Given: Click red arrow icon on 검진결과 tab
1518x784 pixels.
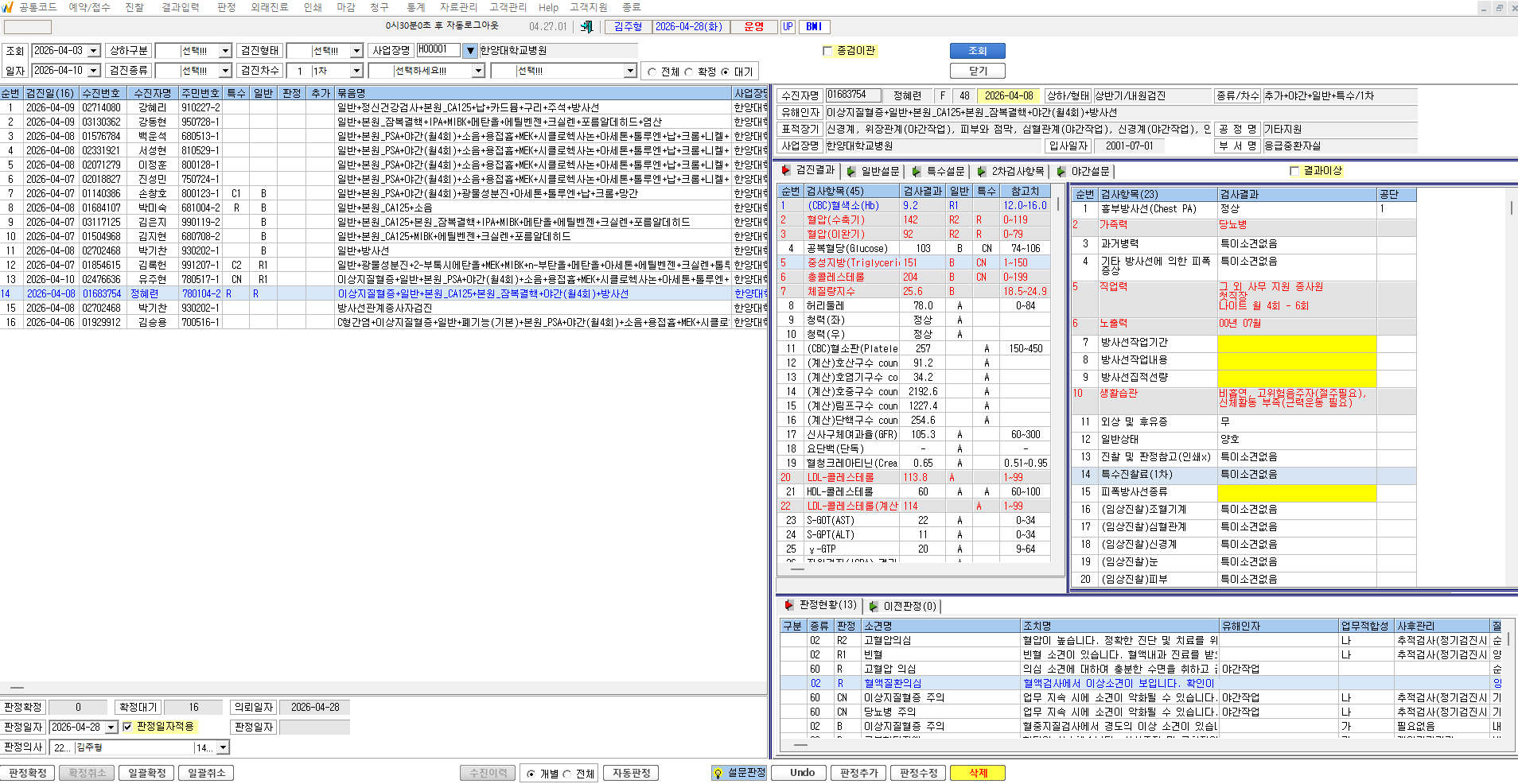Looking at the screenshot, I should click(x=786, y=170).
